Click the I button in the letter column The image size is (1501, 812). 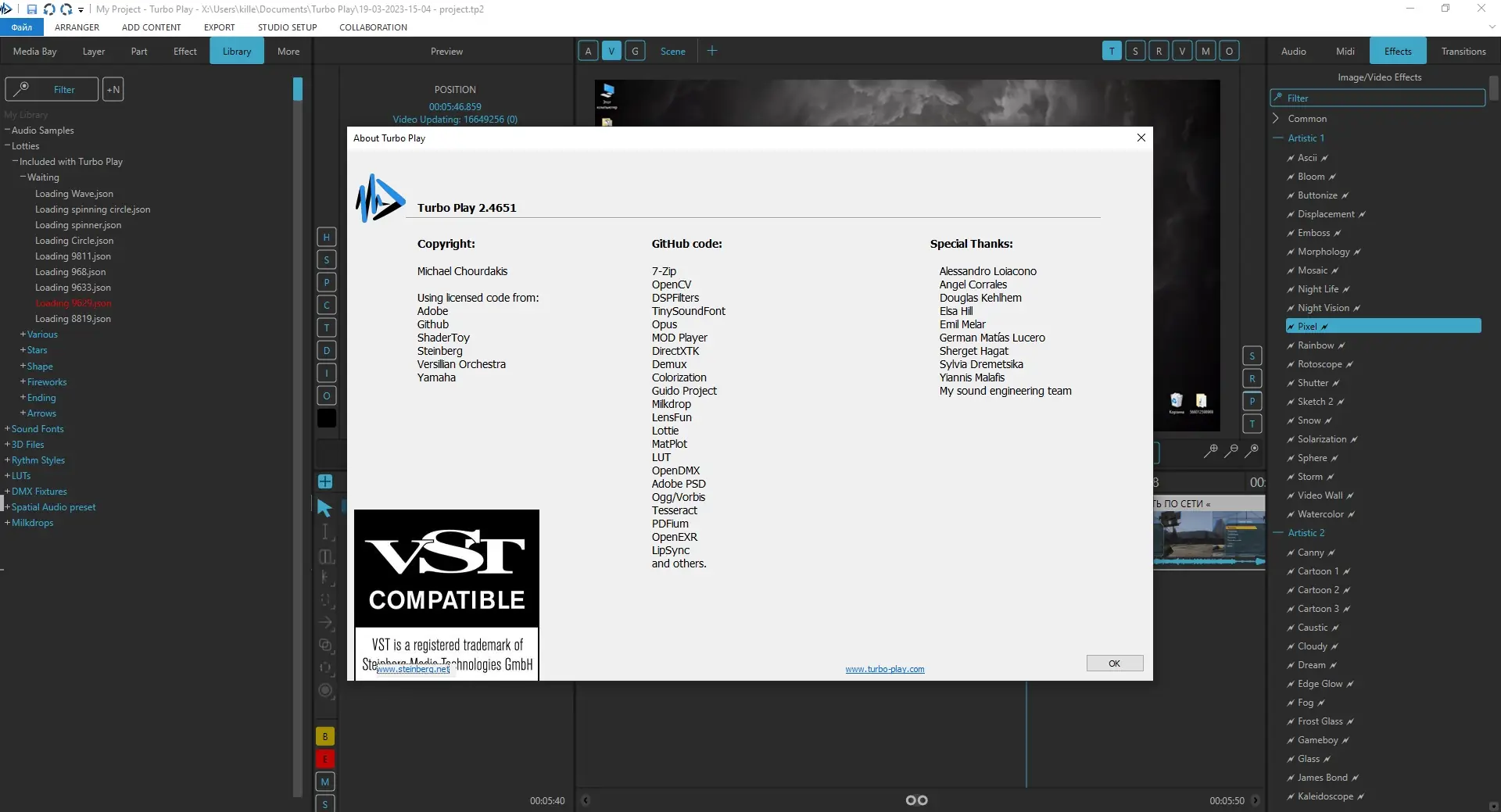click(326, 373)
